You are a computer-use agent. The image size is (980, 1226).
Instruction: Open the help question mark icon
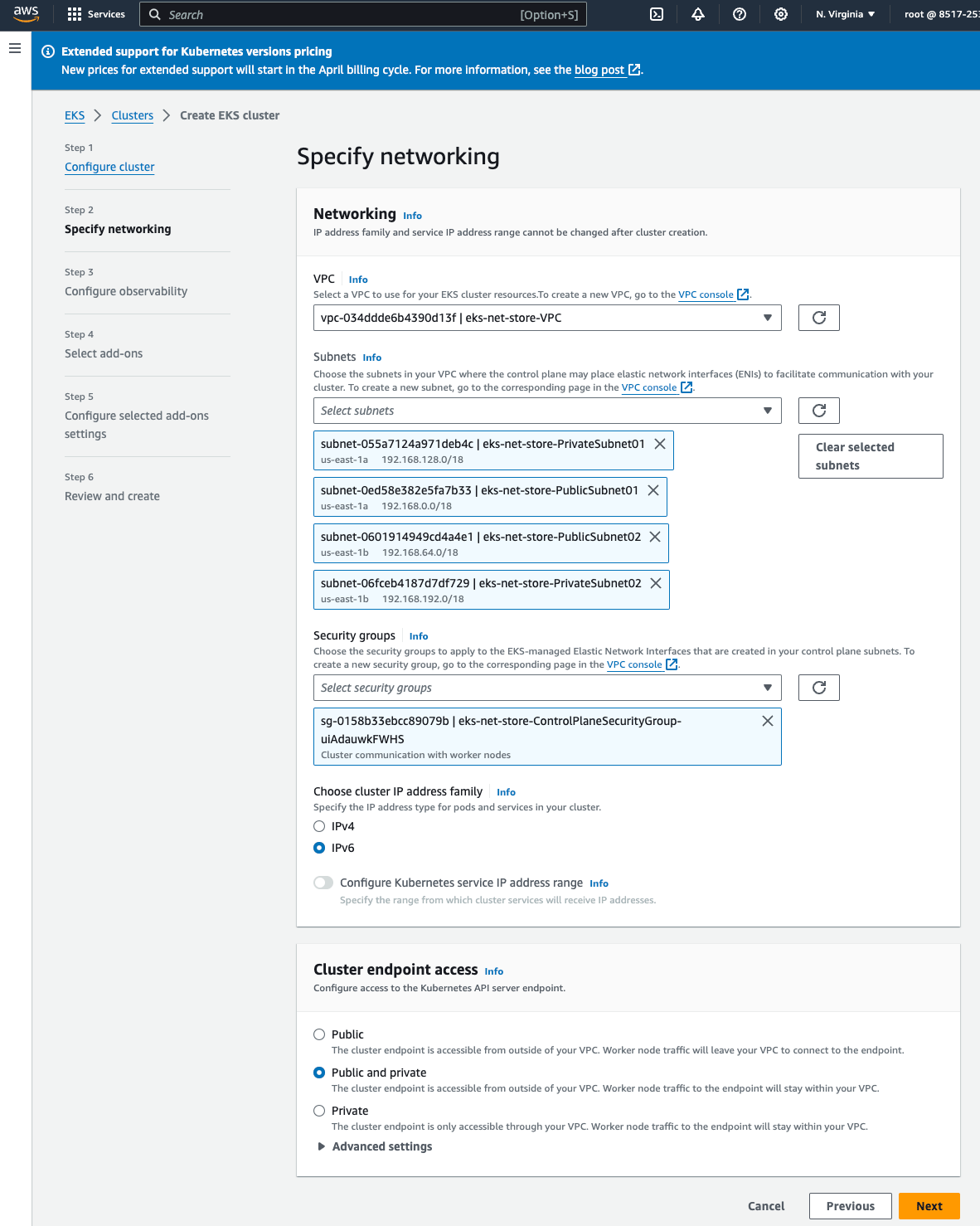click(x=740, y=14)
